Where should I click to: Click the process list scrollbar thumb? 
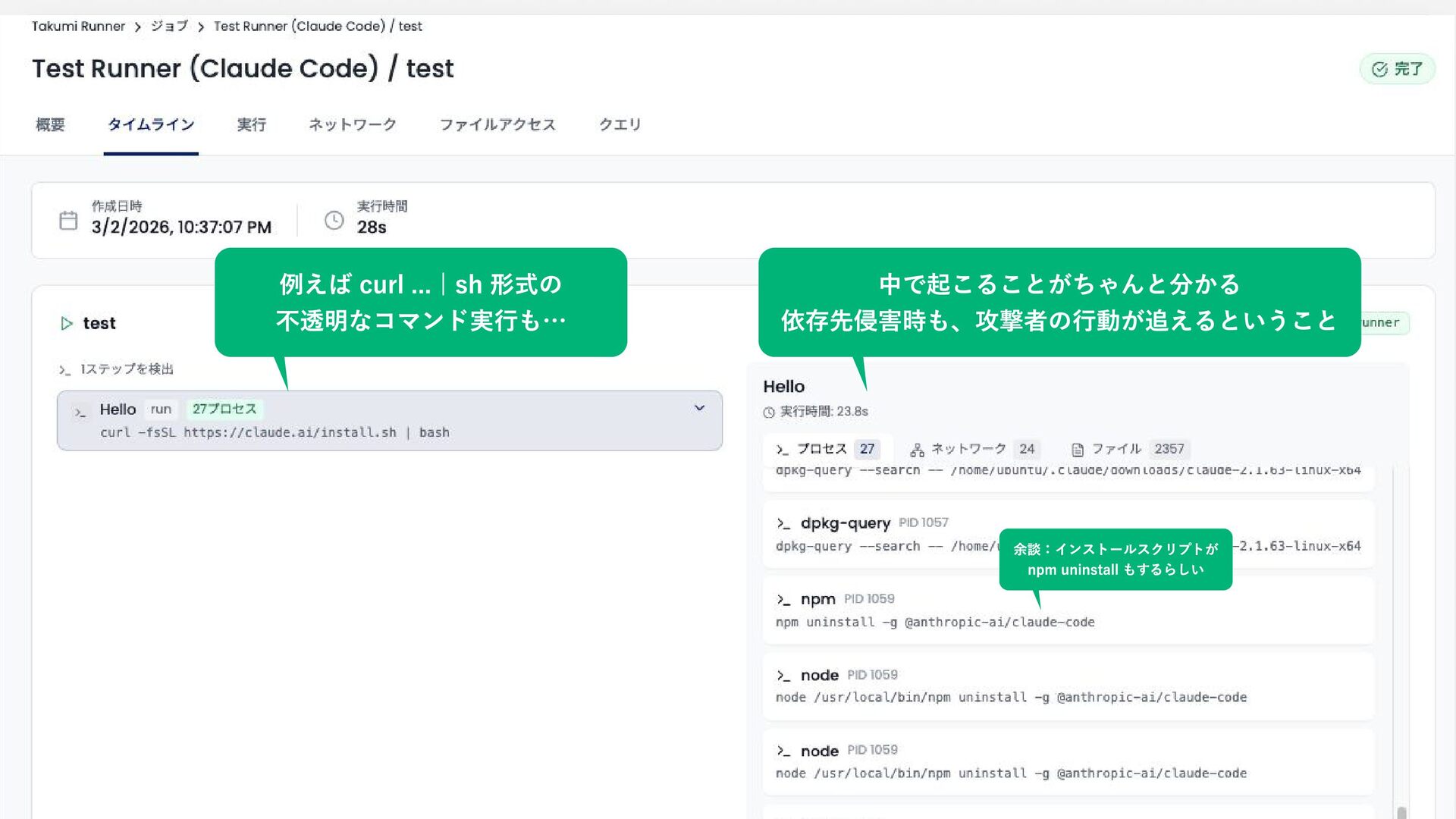(x=1401, y=812)
